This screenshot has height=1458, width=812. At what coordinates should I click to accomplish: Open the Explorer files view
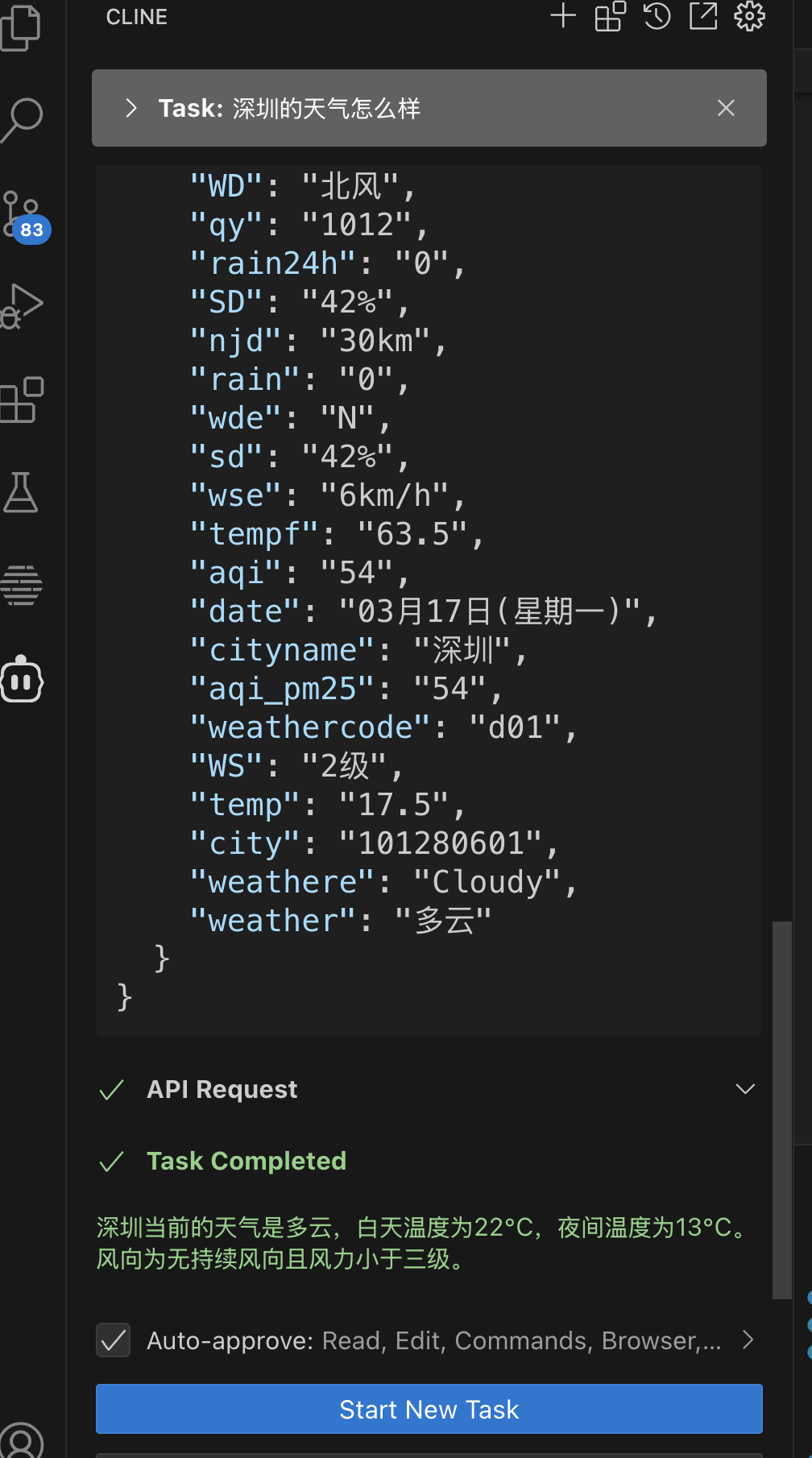(21, 27)
